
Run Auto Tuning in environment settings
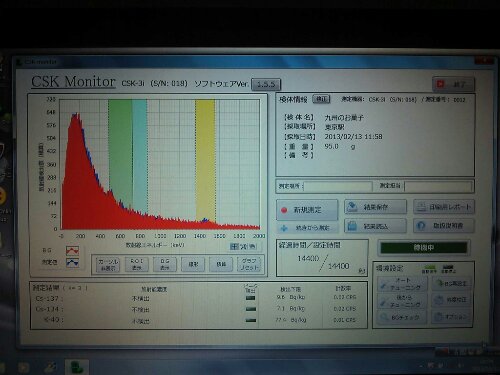[402, 284]
